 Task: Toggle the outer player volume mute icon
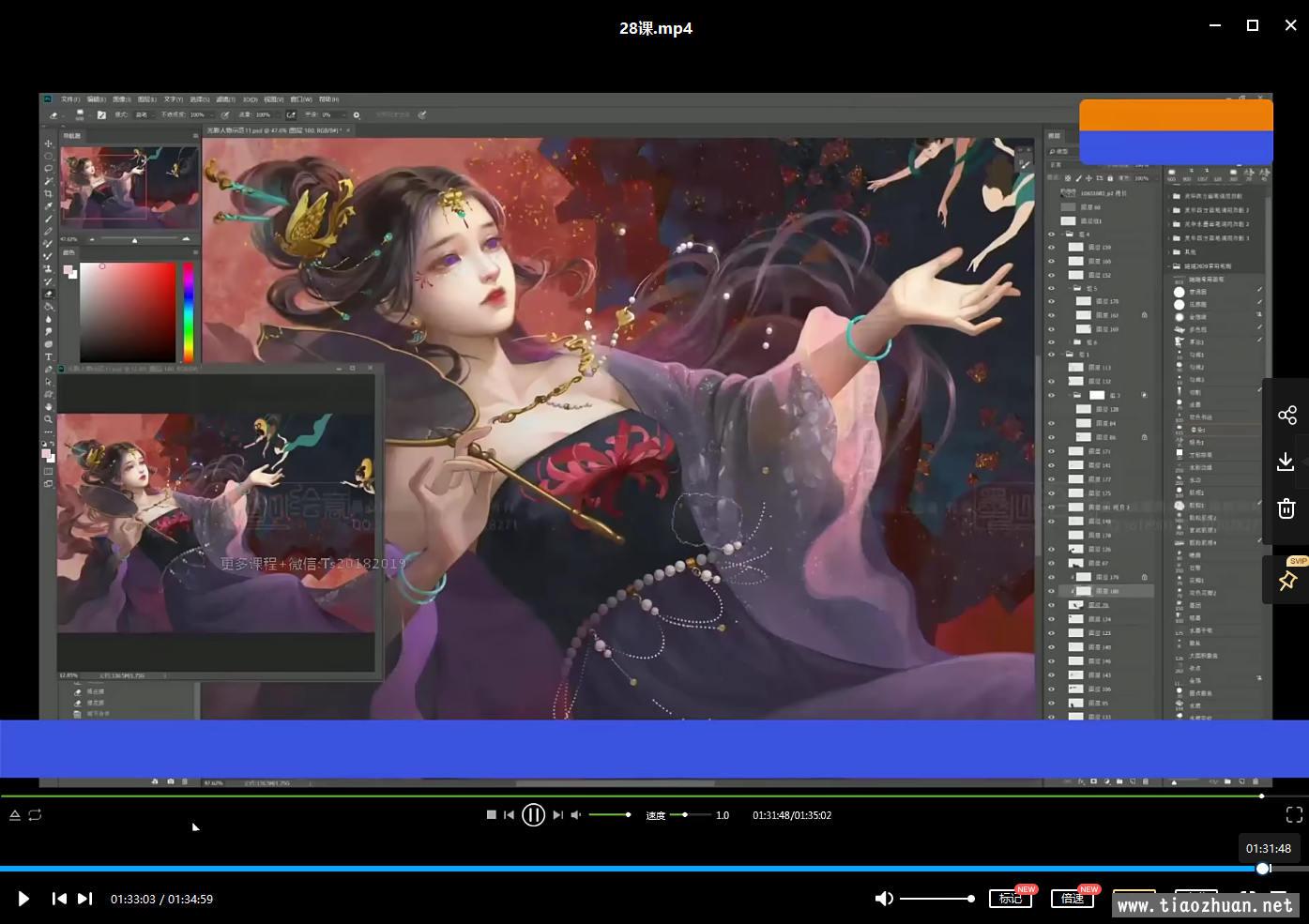(x=884, y=899)
